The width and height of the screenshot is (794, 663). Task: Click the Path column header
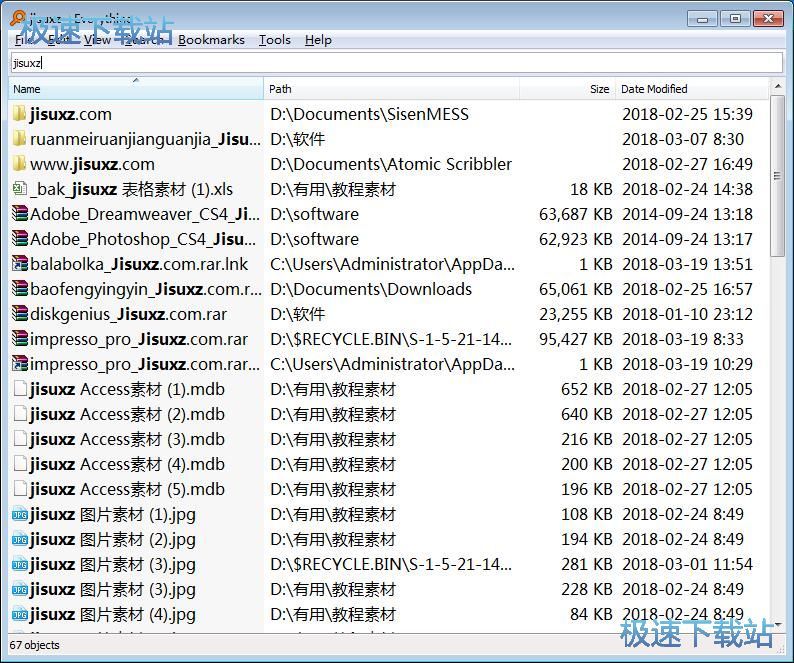pyautogui.click(x=390, y=89)
